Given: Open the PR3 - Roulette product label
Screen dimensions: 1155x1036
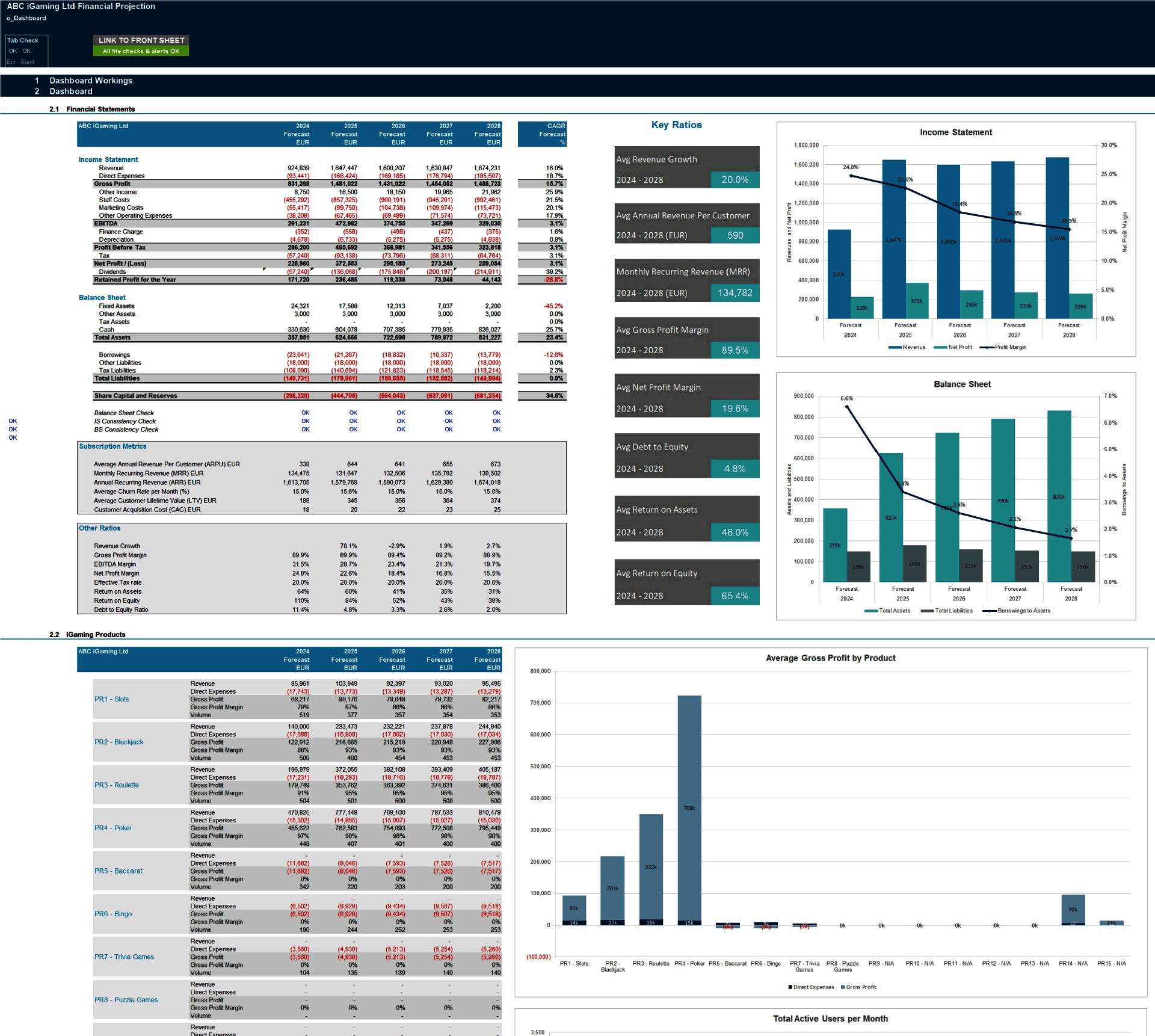Looking at the screenshot, I should pyautogui.click(x=116, y=785).
